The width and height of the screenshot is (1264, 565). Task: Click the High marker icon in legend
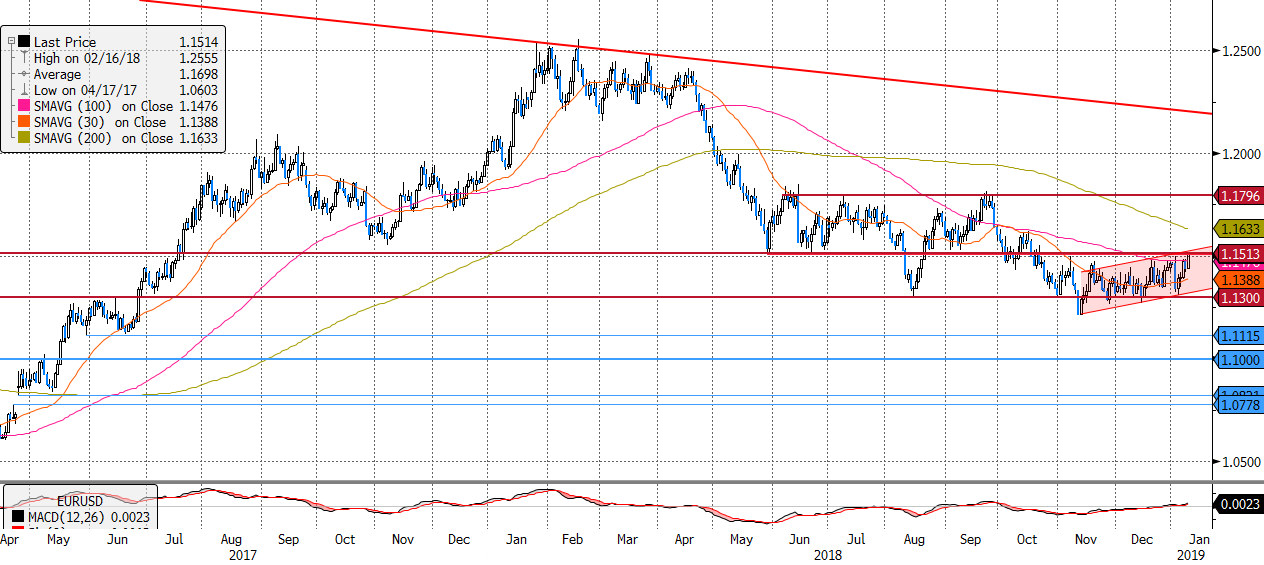point(24,58)
